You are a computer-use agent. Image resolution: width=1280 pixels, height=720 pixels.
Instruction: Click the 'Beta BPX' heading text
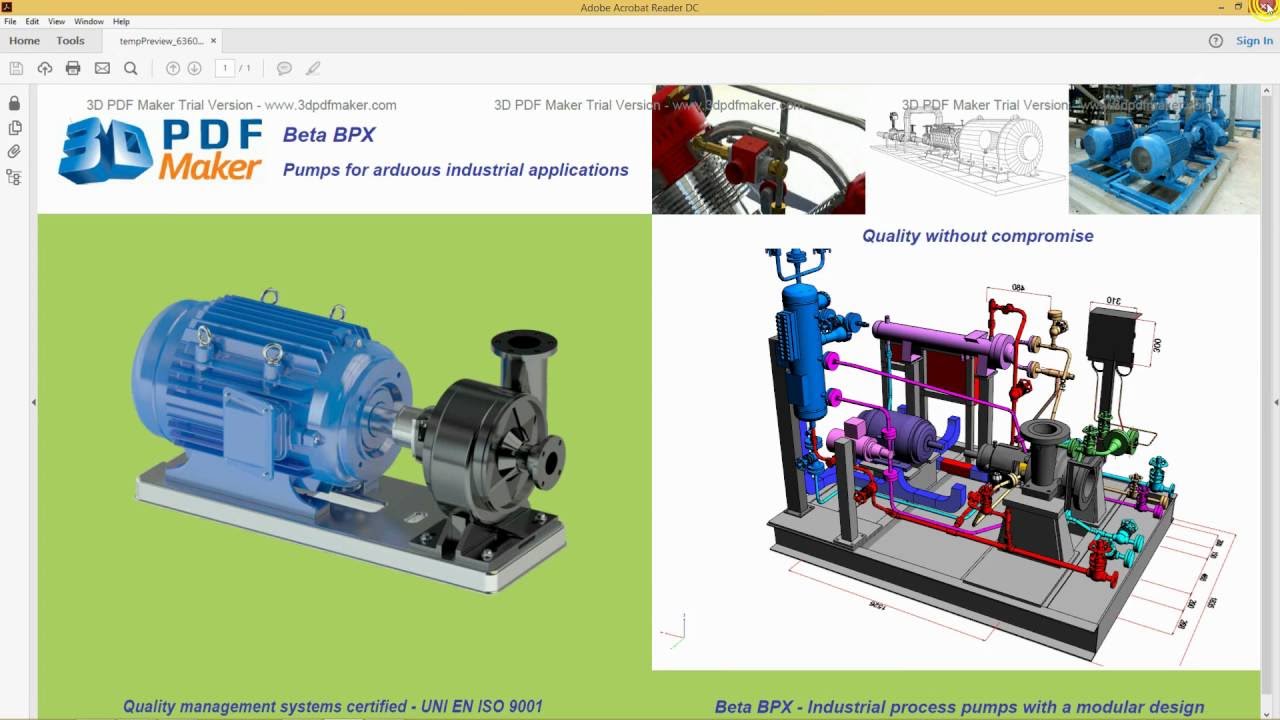coord(329,135)
